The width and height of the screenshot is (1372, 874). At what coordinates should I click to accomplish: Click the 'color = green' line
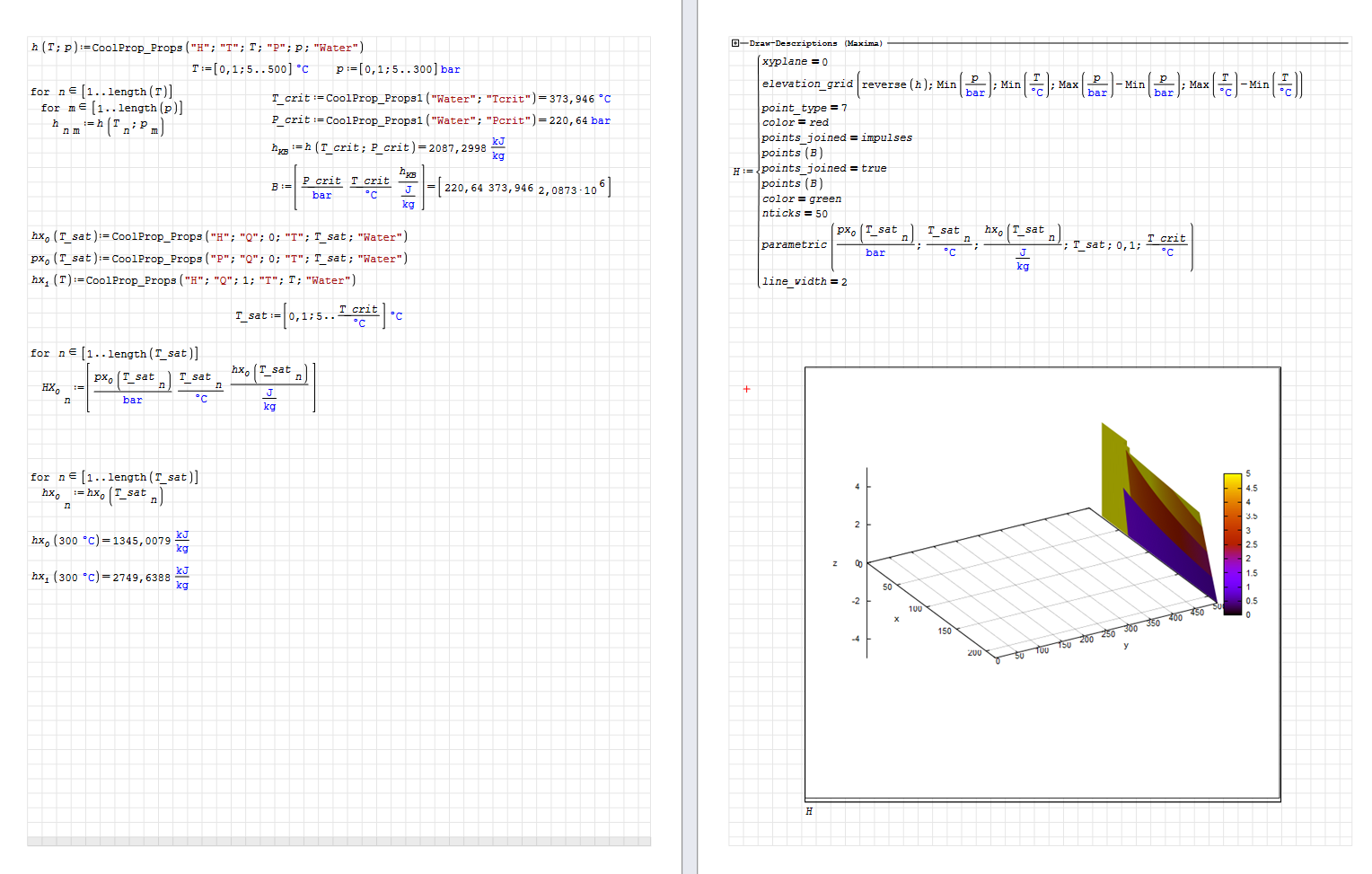pos(801,199)
